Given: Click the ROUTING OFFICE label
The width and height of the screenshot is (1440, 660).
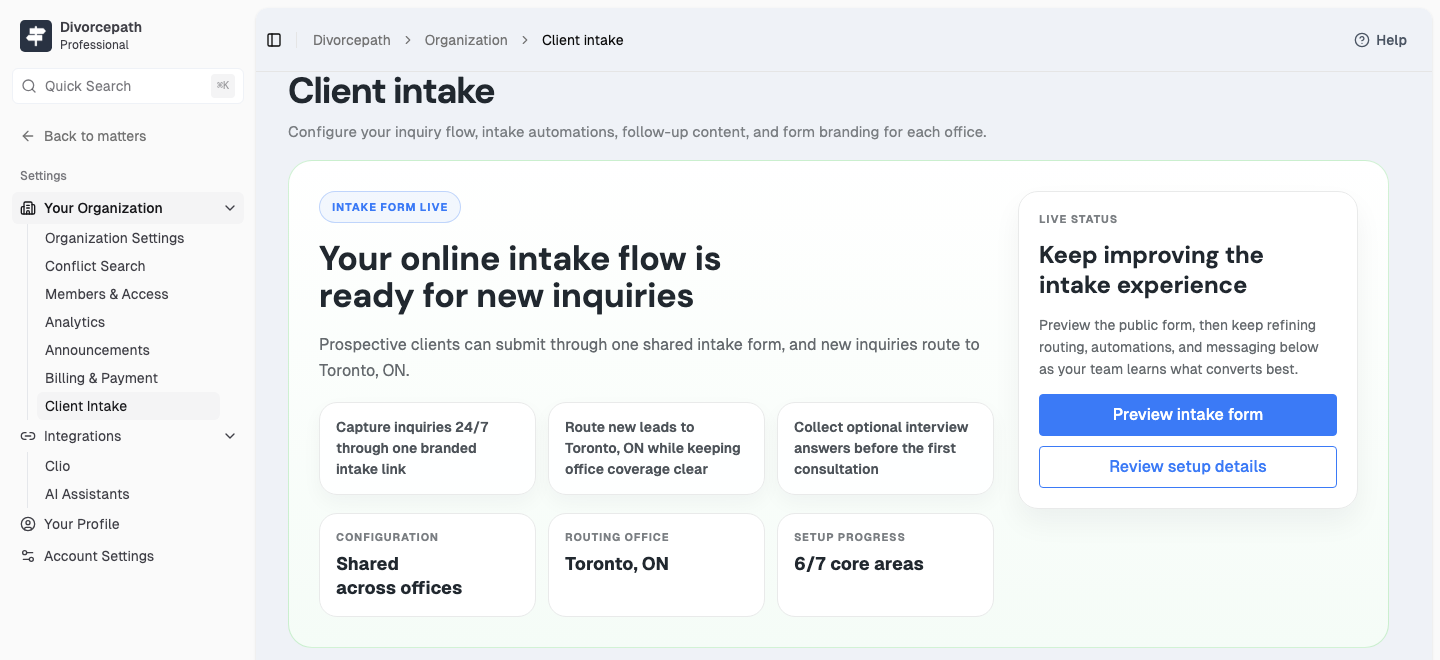Looking at the screenshot, I should click(x=617, y=537).
